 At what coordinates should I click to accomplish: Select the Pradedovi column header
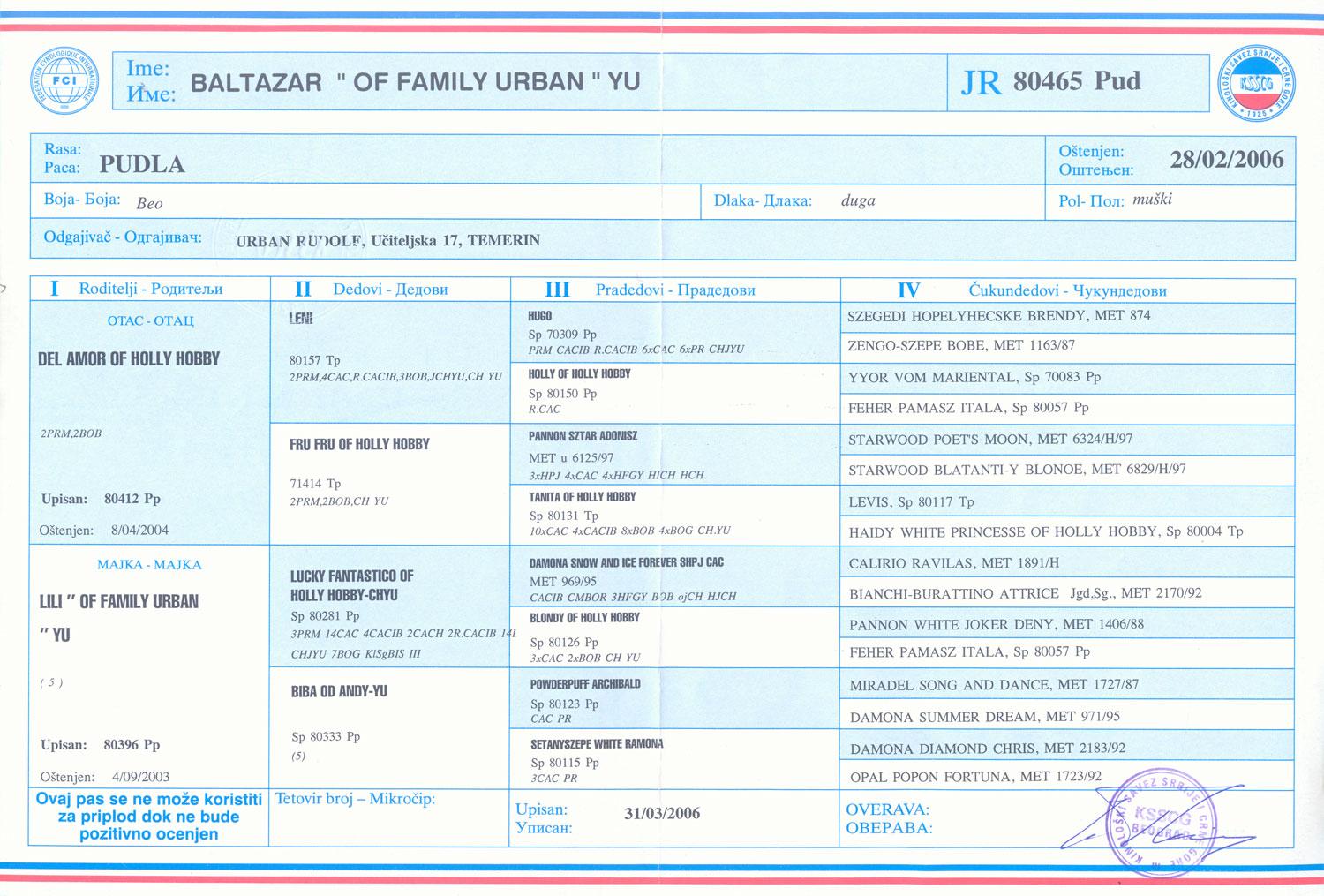pyautogui.click(x=674, y=290)
